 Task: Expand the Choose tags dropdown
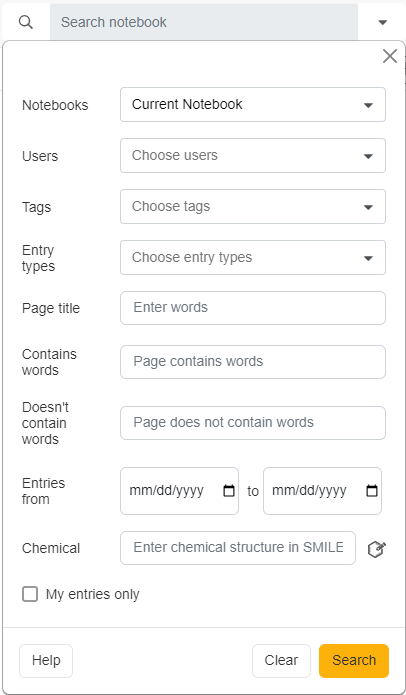pyautogui.click(x=253, y=207)
